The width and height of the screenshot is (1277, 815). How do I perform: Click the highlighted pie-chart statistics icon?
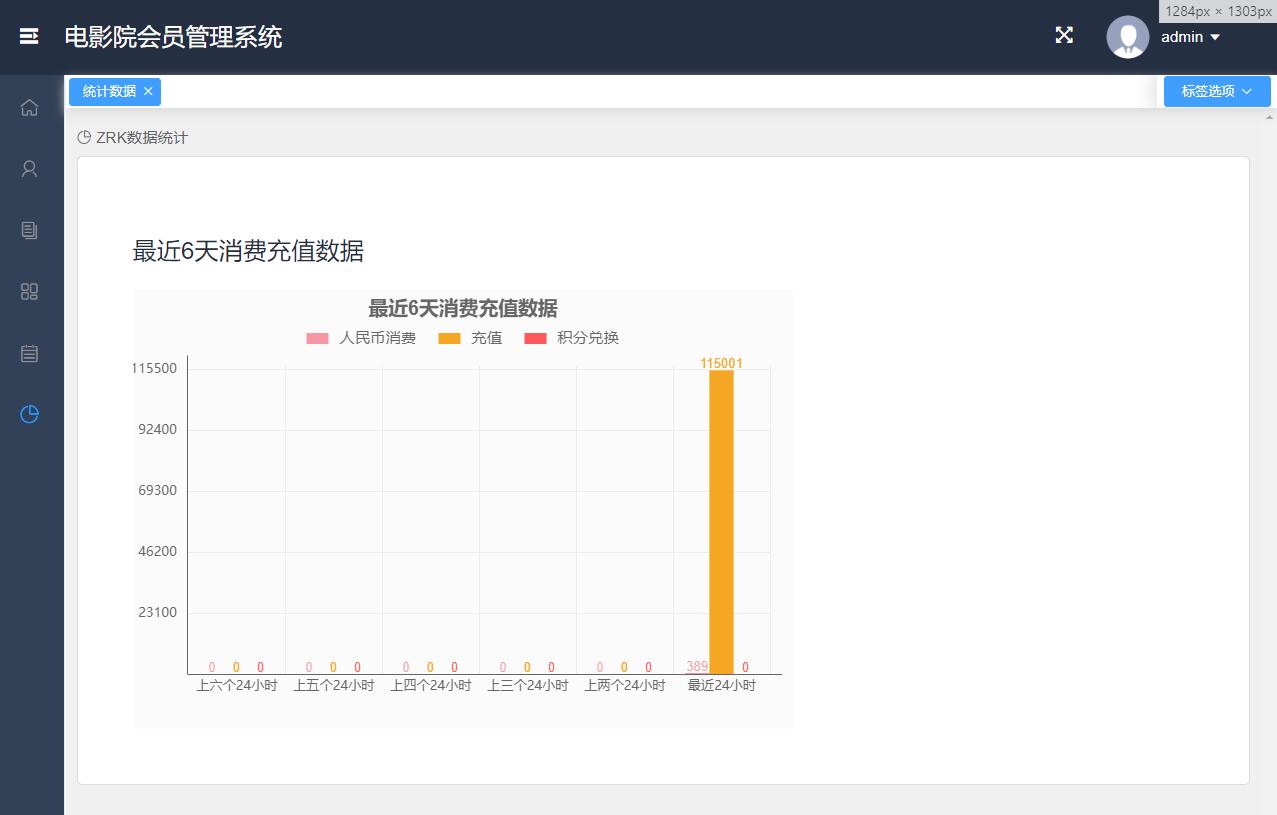(29, 414)
